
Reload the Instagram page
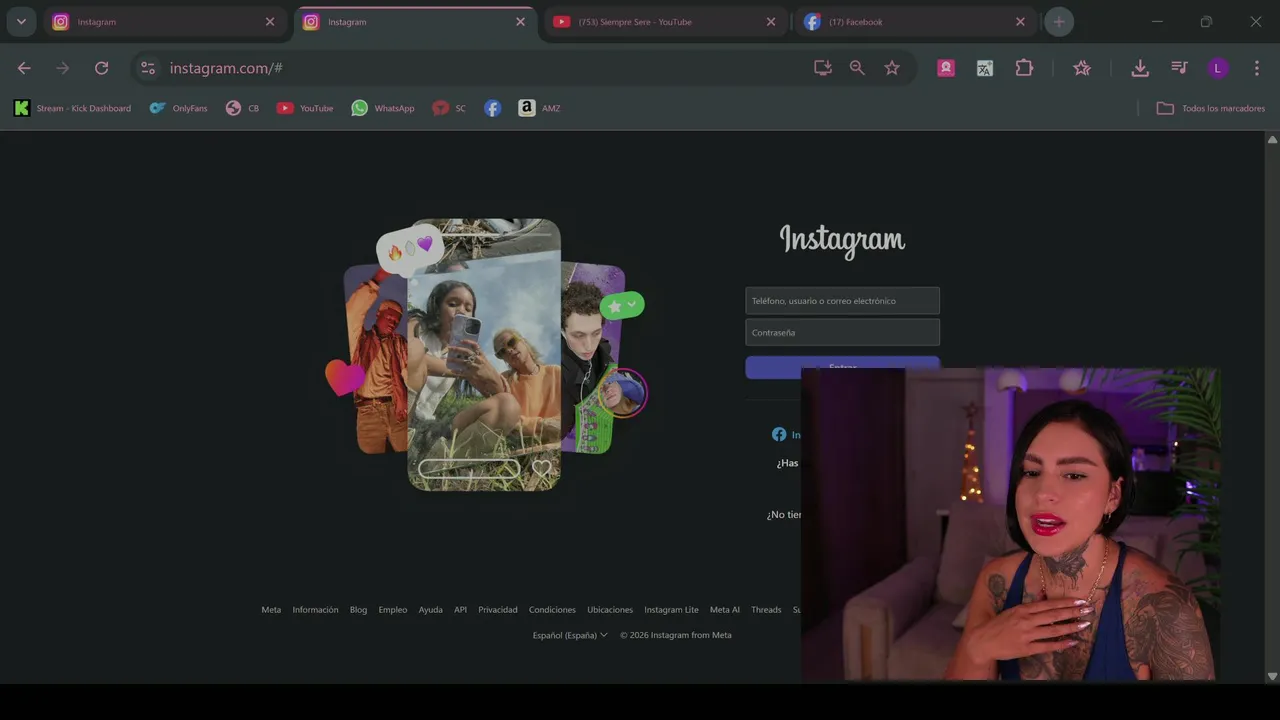pos(101,68)
